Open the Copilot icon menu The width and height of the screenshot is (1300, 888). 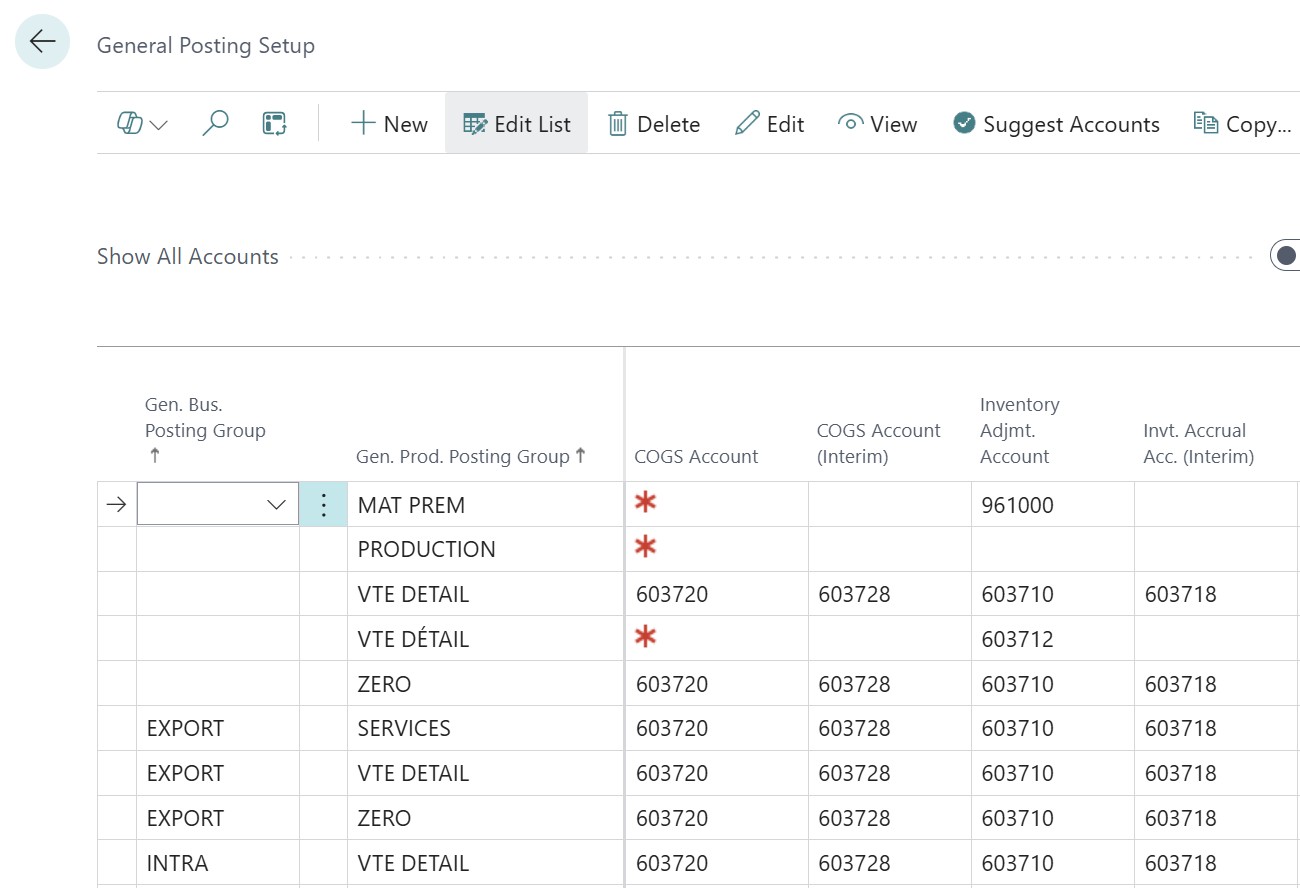coord(142,124)
